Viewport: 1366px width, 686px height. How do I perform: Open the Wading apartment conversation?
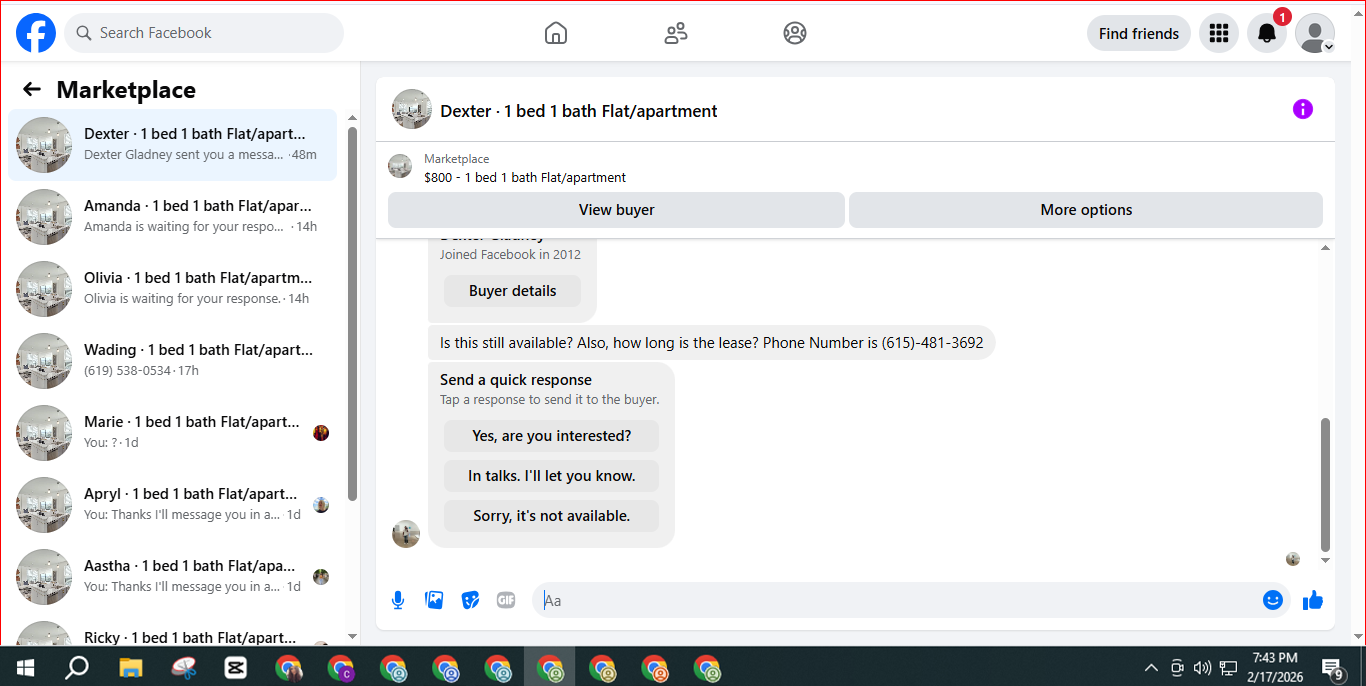click(x=173, y=360)
